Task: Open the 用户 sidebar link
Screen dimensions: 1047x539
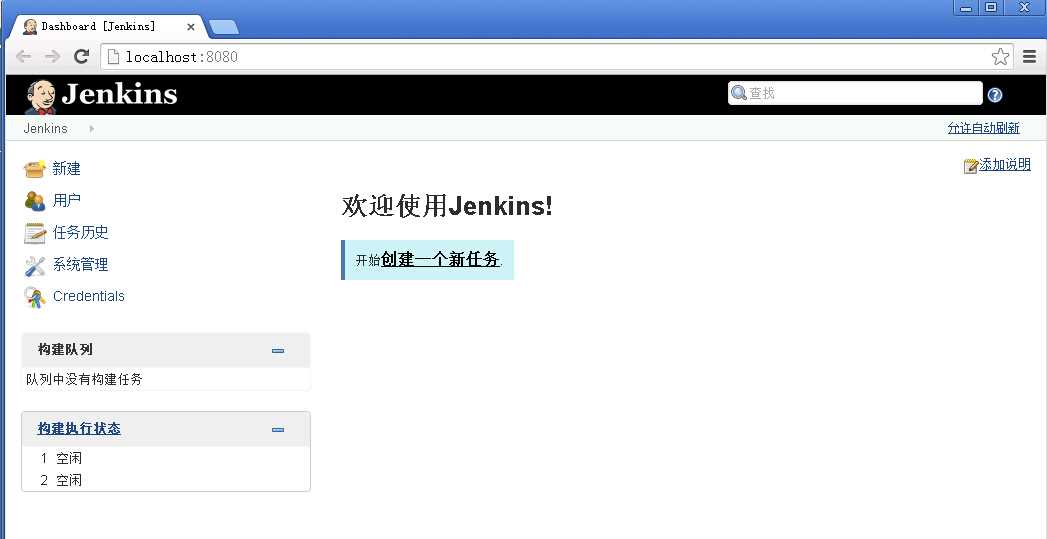Action: click(x=66, y=200)
